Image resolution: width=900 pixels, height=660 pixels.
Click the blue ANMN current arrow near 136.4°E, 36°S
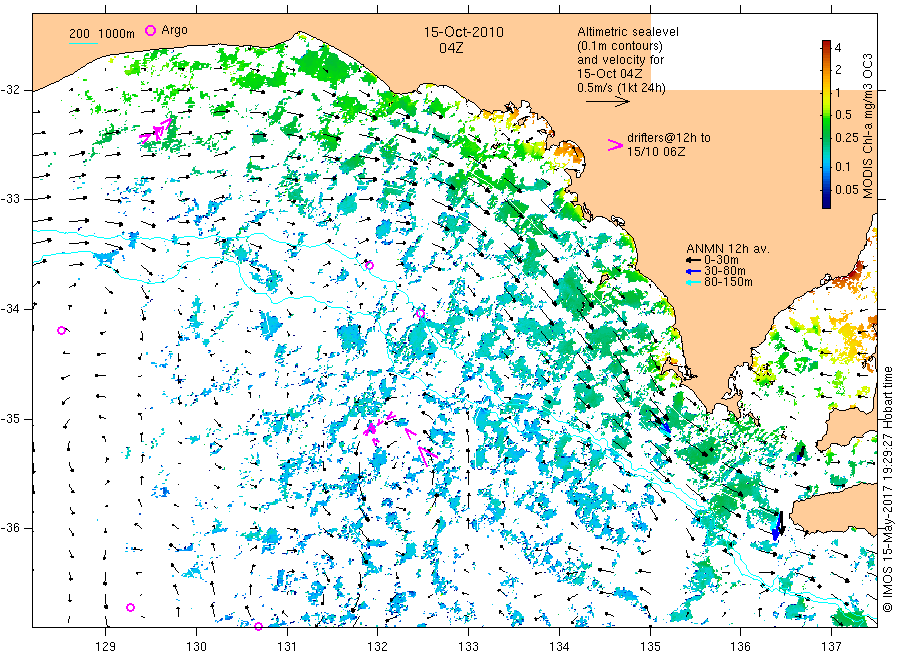tap(777, 525)
